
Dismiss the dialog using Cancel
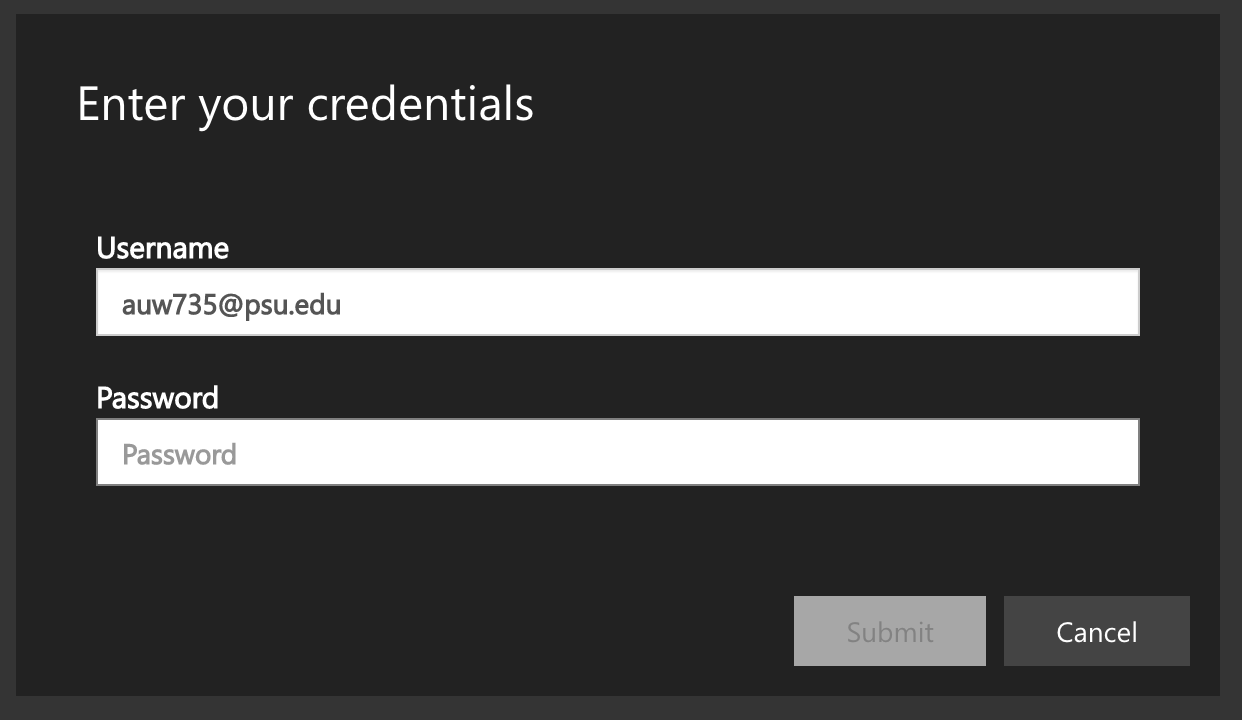[1096, 631]
